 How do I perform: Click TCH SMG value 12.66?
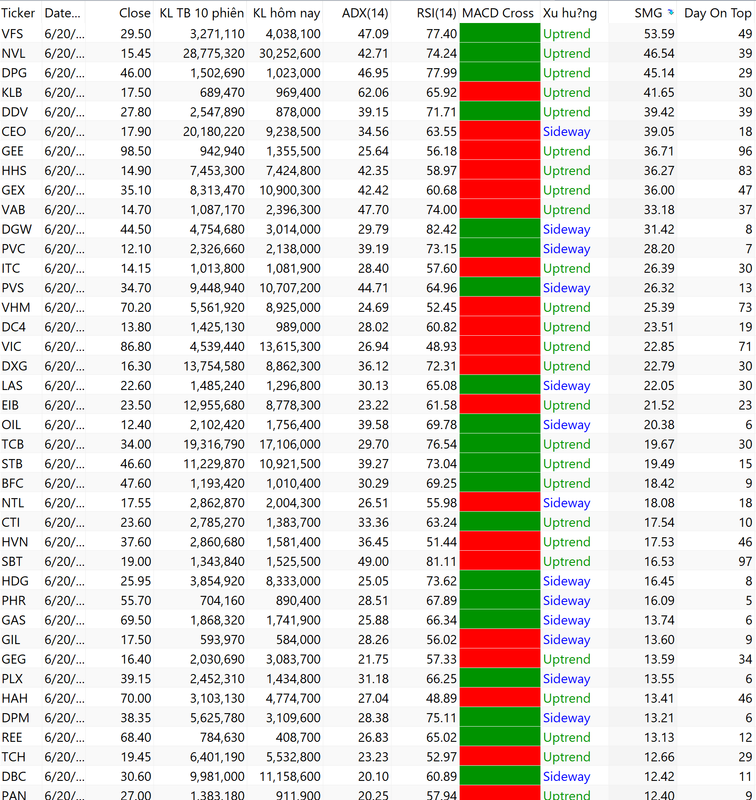(x=659, y=757)
